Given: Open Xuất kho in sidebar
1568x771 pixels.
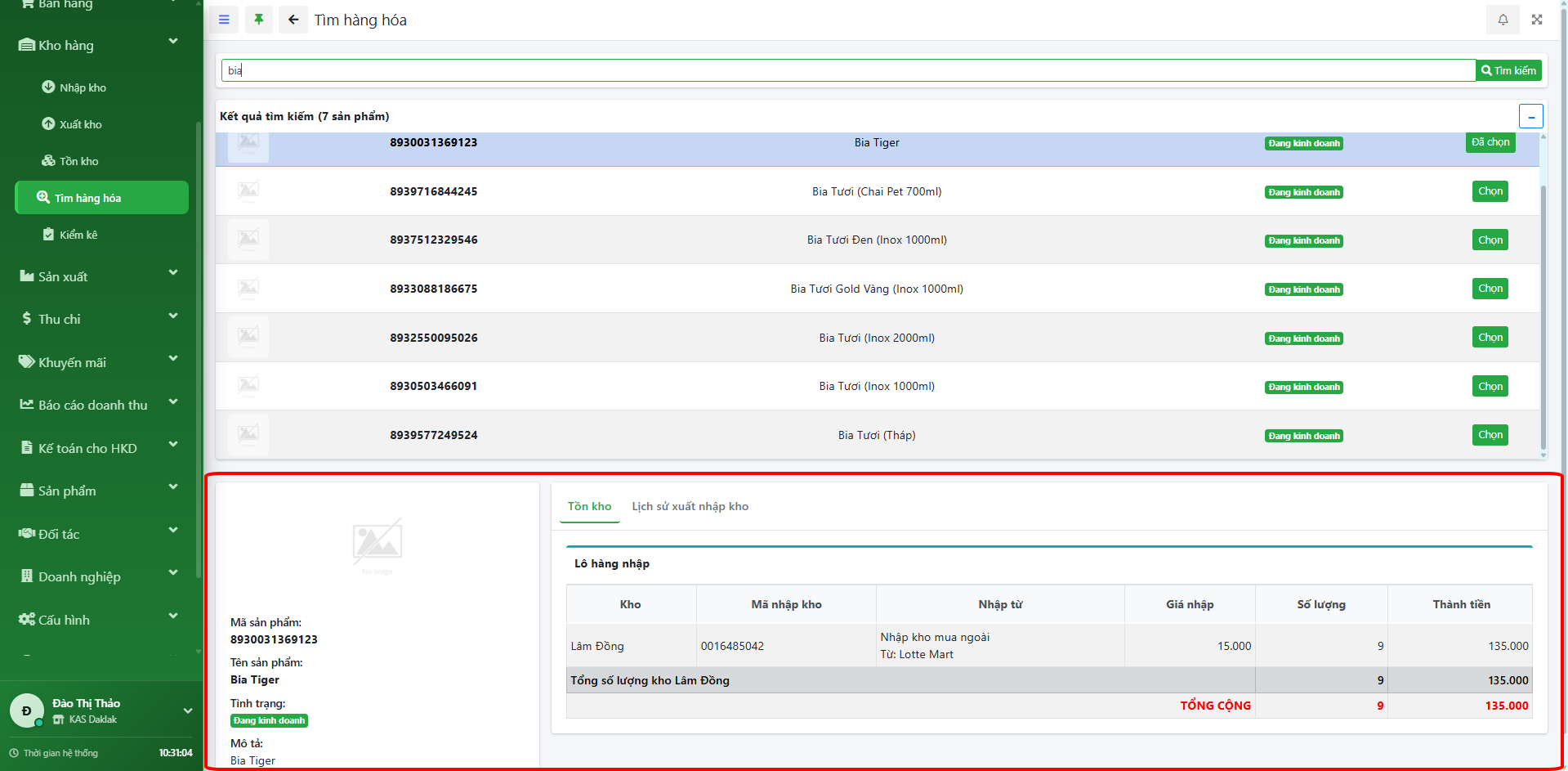Looking at the screenshot, I should point(80,124).
